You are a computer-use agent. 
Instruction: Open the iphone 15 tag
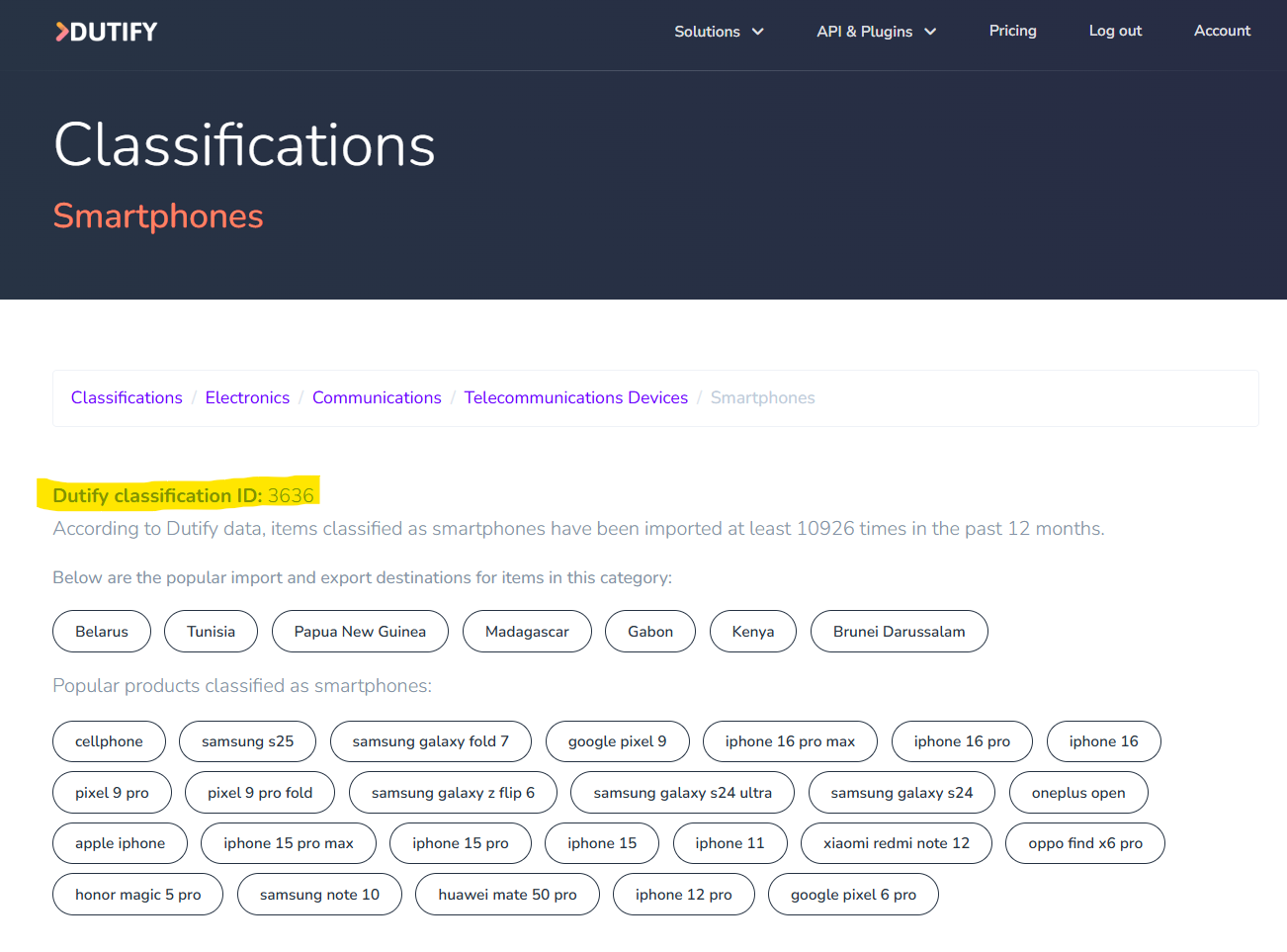coord(602,843)
